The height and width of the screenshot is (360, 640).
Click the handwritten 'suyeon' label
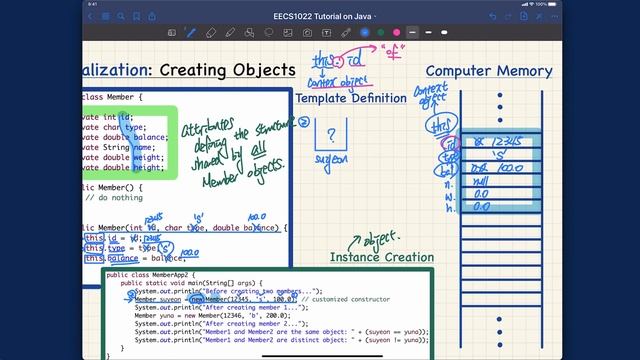pyautogui.click(x=331, y=160)
